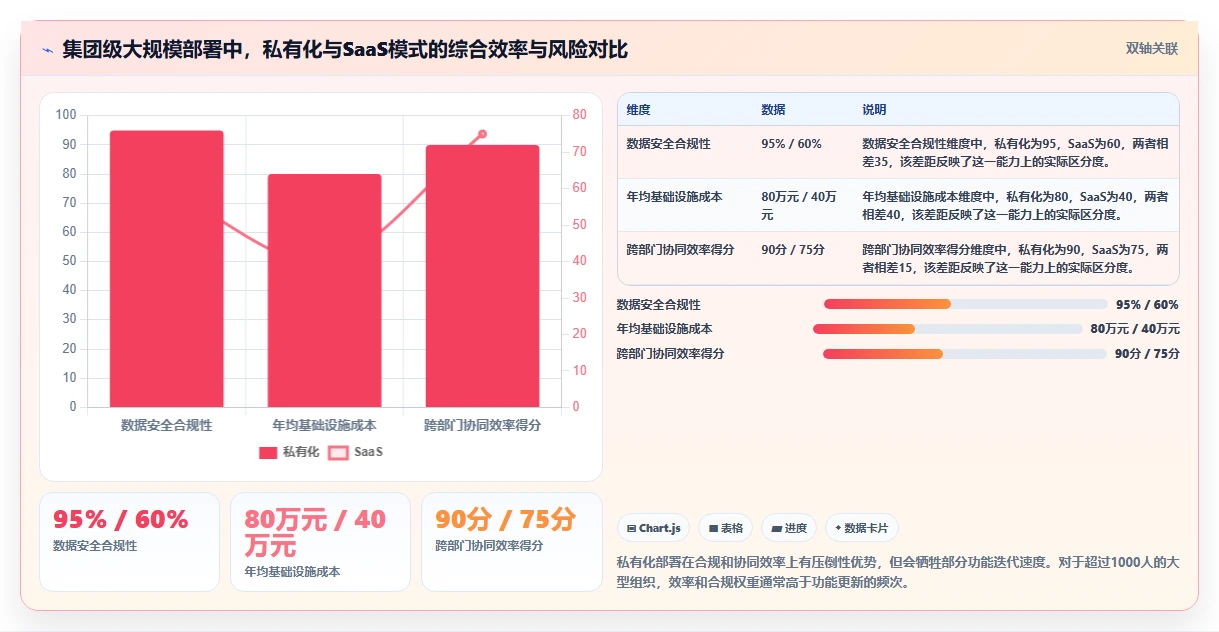The height and width of the screenshot is (632, 1219).
Task: Toggle the SaaS legend entry
Action: pyautogui.click(x=355, y=452)
